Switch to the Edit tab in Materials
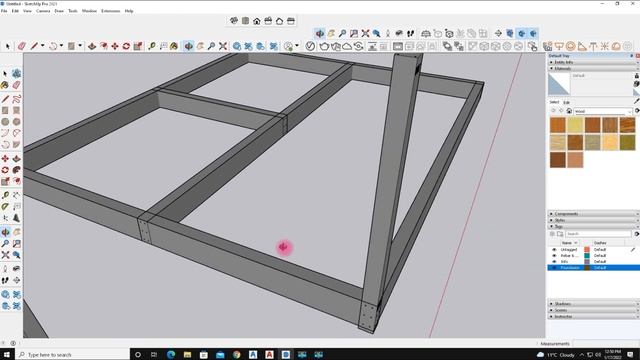 pos(567,102)
